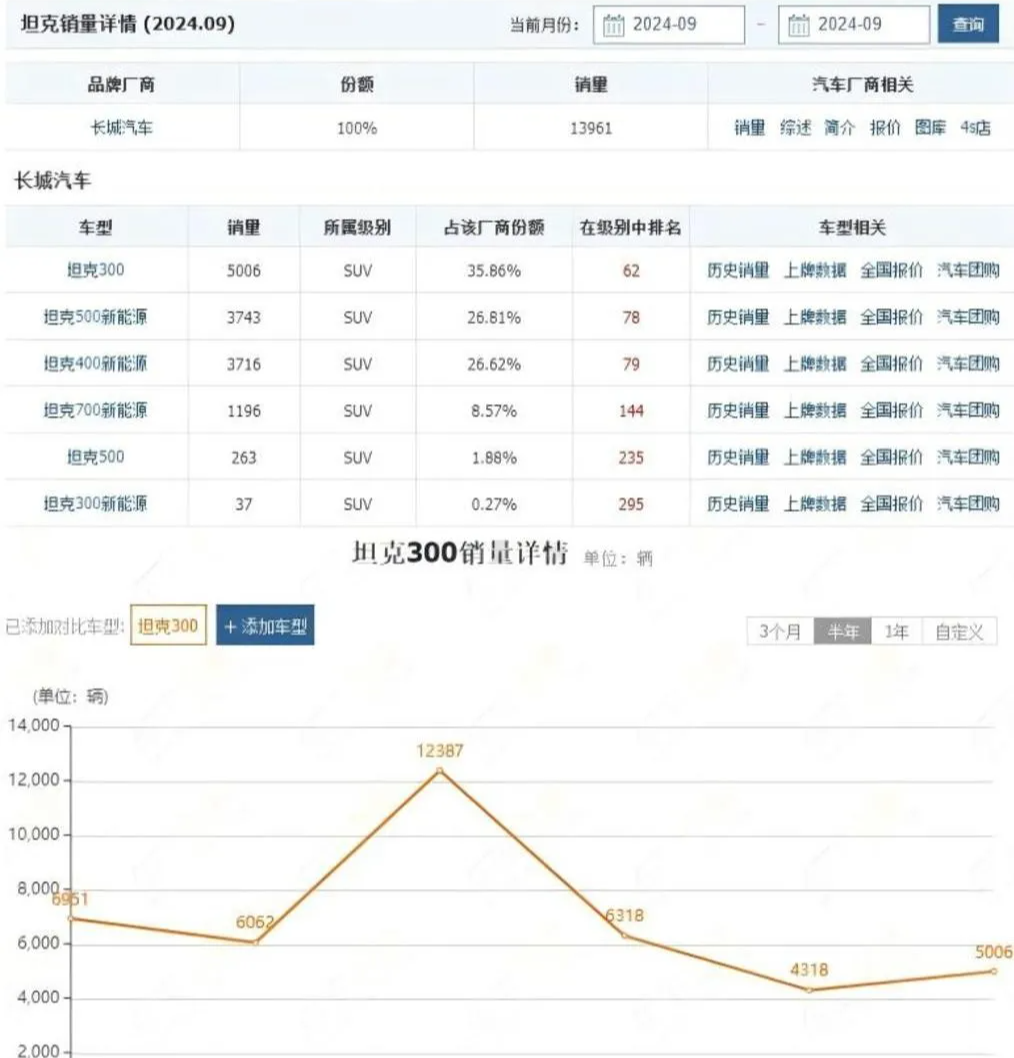Click the 35.86% share cell
Image resolution: width=1014 pixels, height=1058 pixels.
click(494, 271)
